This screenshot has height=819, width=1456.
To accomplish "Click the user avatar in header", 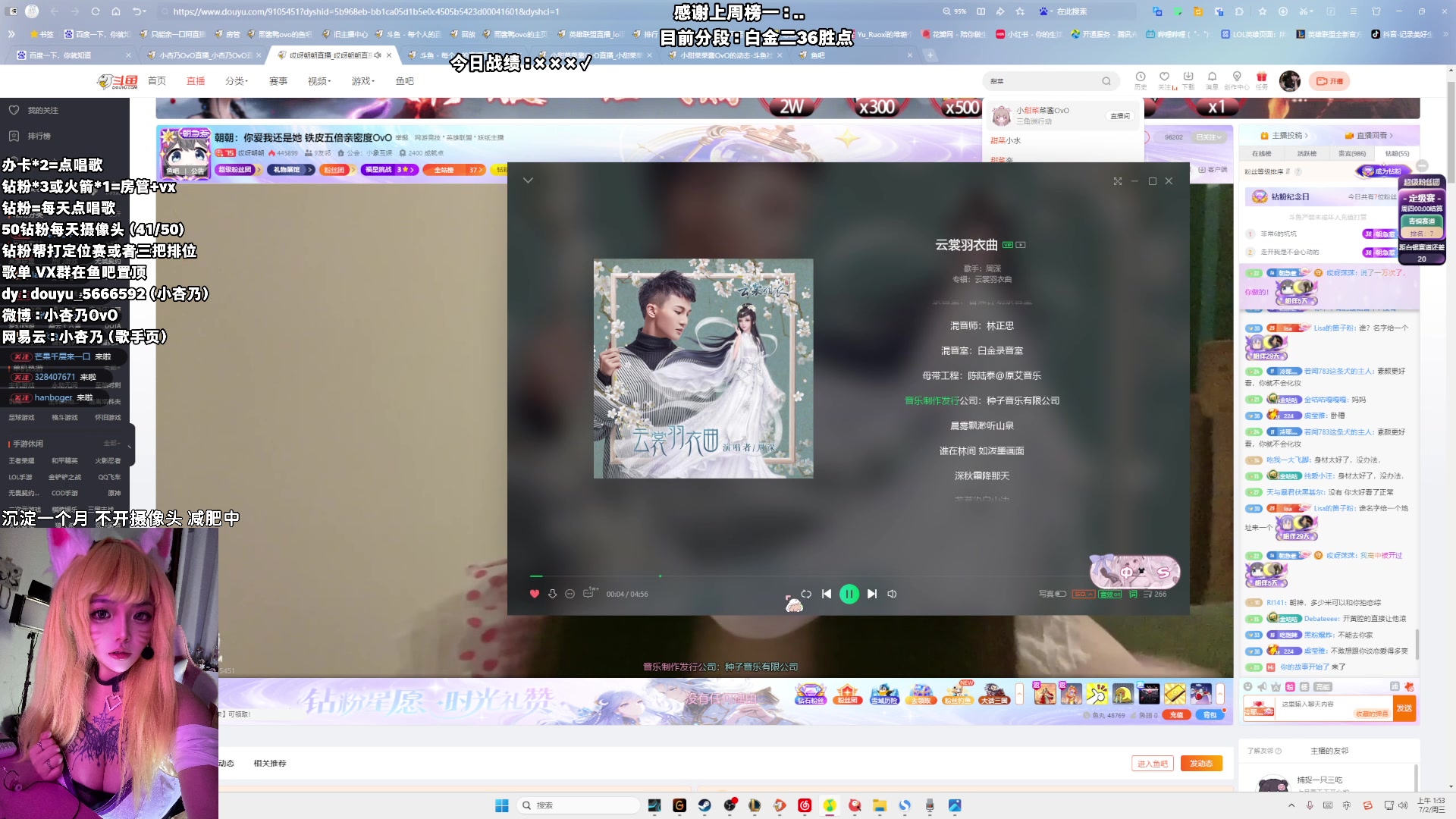I will pos(1290,81).
